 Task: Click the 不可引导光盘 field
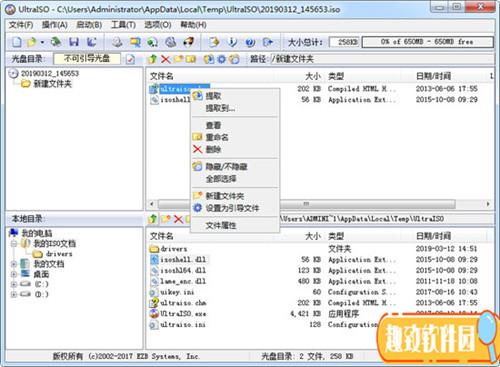(87, 59)
